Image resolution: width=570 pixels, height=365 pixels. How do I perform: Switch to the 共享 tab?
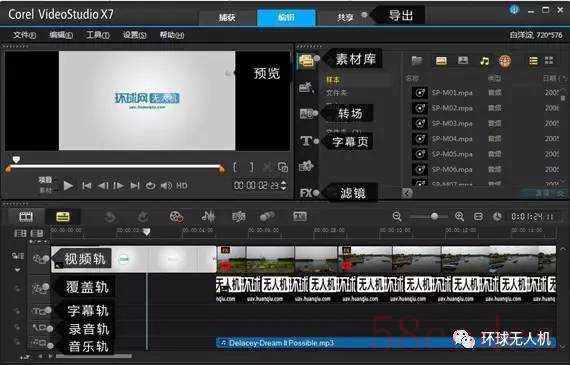click(x=345, y=17)
